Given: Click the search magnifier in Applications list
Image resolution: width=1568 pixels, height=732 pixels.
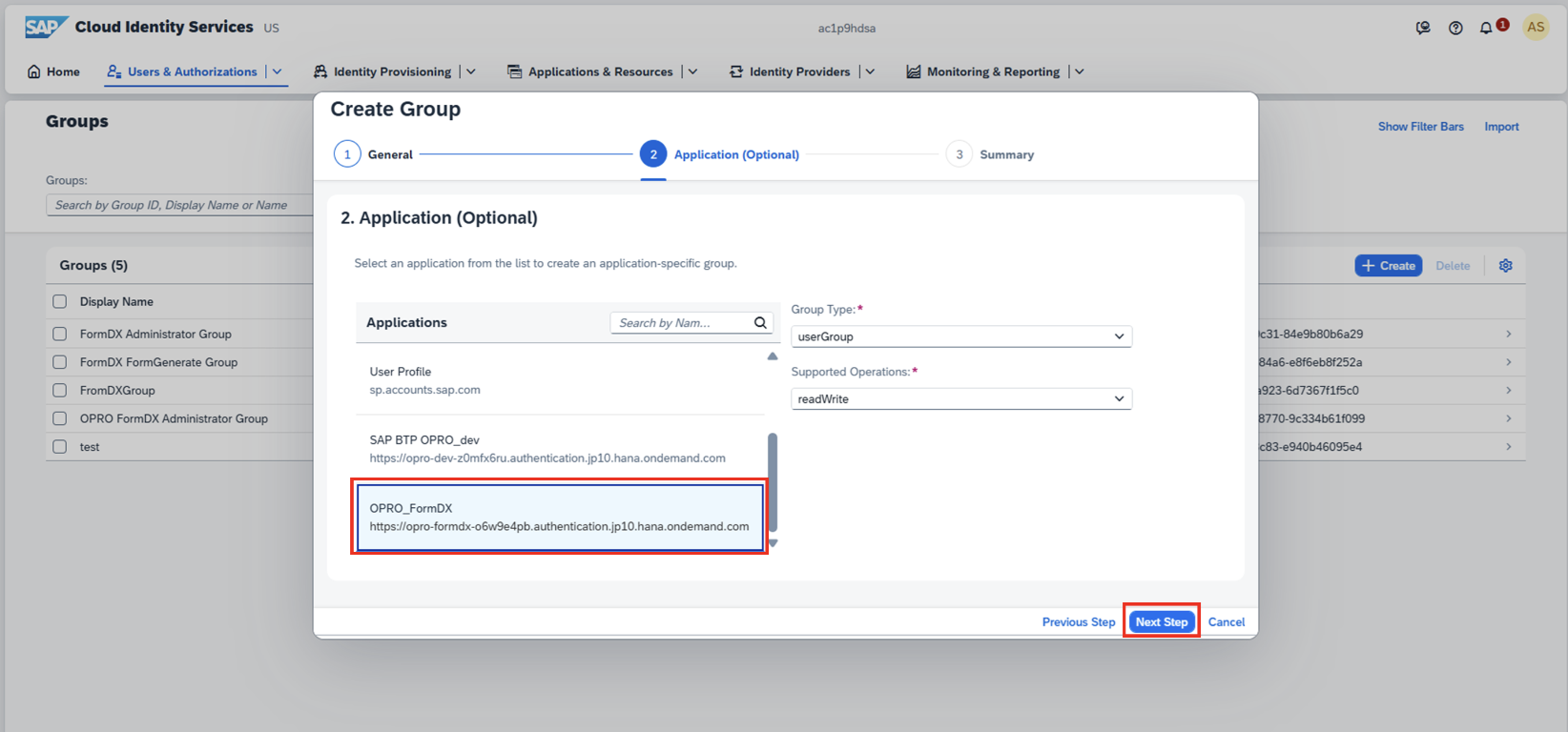Looking at the screenshot, I should coord(760,323).
